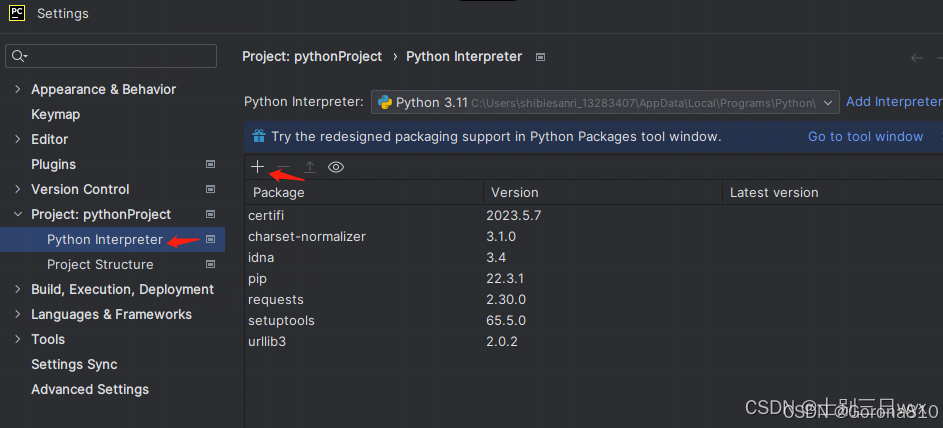Screen dimensions: 943x428
Task: Click the back navigation arrow
Action: [916, 58]
